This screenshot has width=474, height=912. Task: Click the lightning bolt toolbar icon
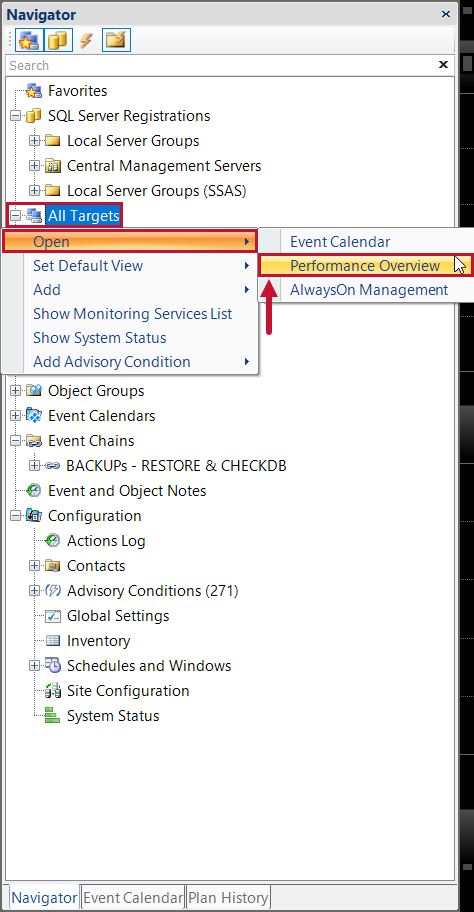[86, 41]
